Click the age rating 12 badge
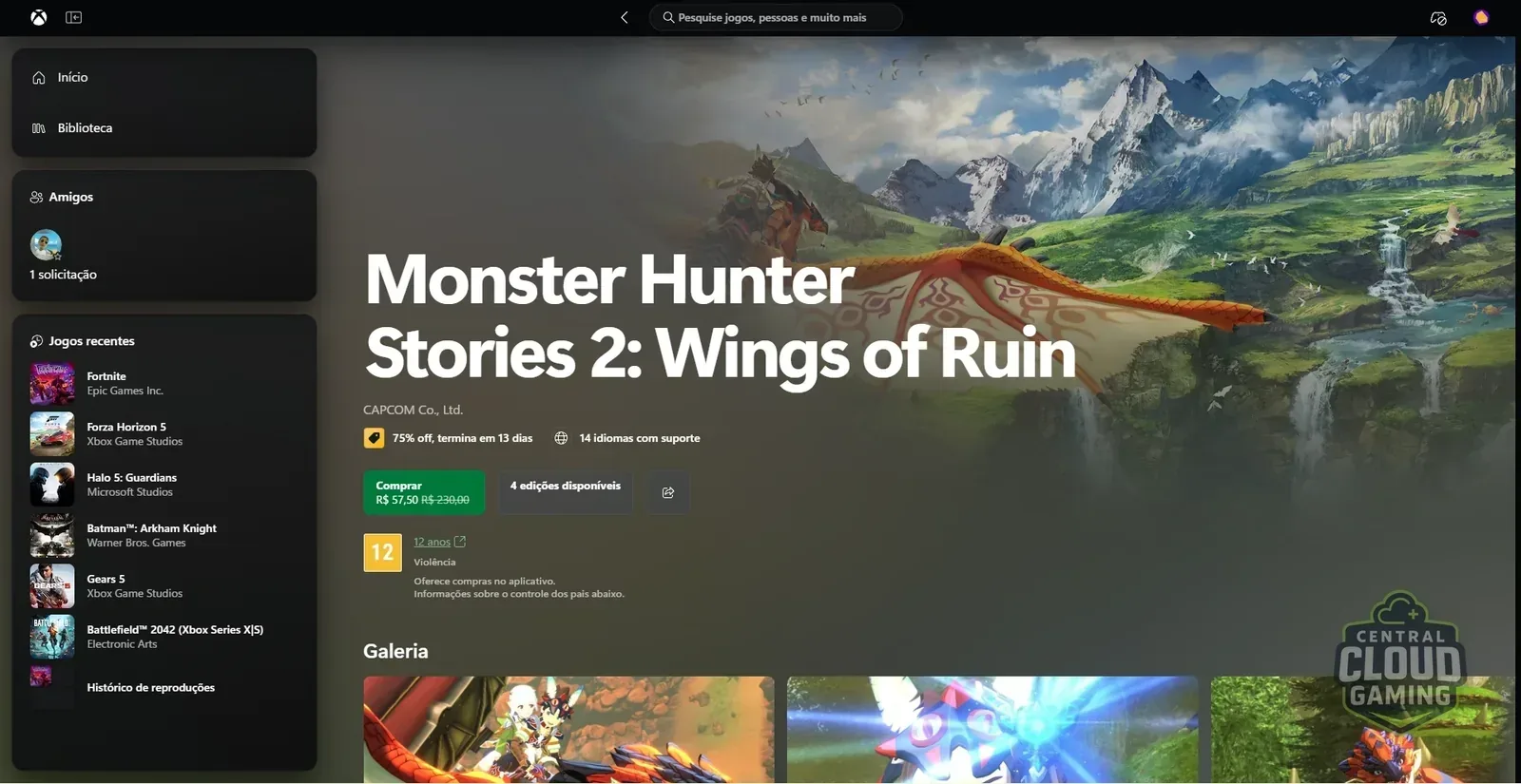1521x784 pixels. (x=382, y=552)
